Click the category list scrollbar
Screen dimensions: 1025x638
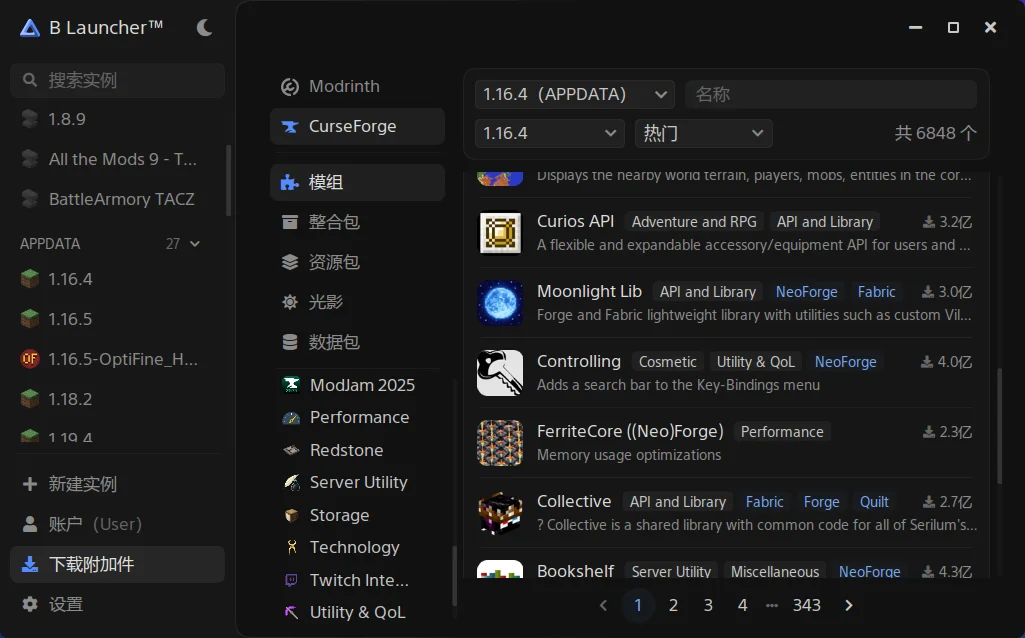coord(454,575)
